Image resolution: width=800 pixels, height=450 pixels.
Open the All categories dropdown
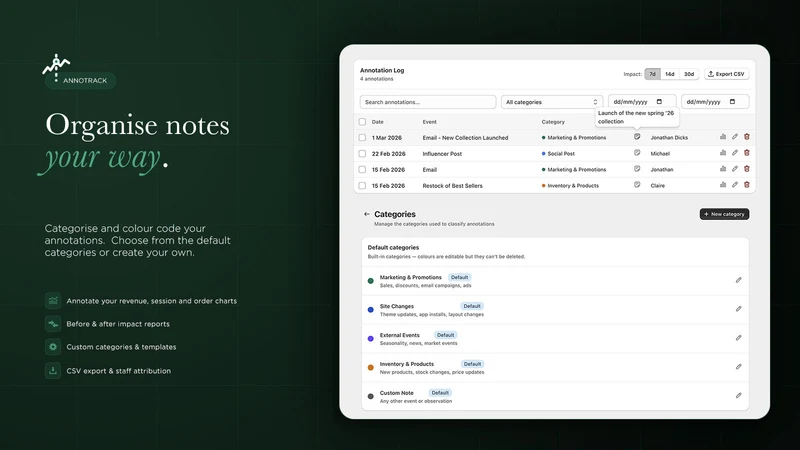552,102
